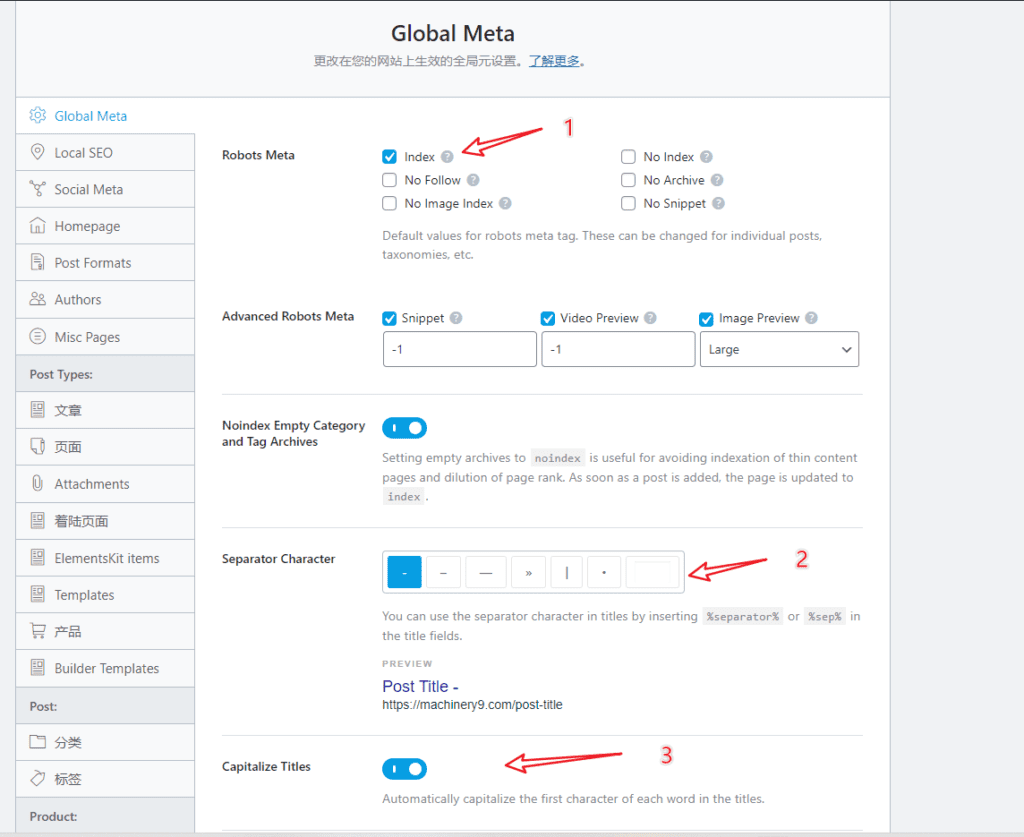1024x837 pixels.
Task: Enable the No Follow checkbox
Action: (389, 180)
